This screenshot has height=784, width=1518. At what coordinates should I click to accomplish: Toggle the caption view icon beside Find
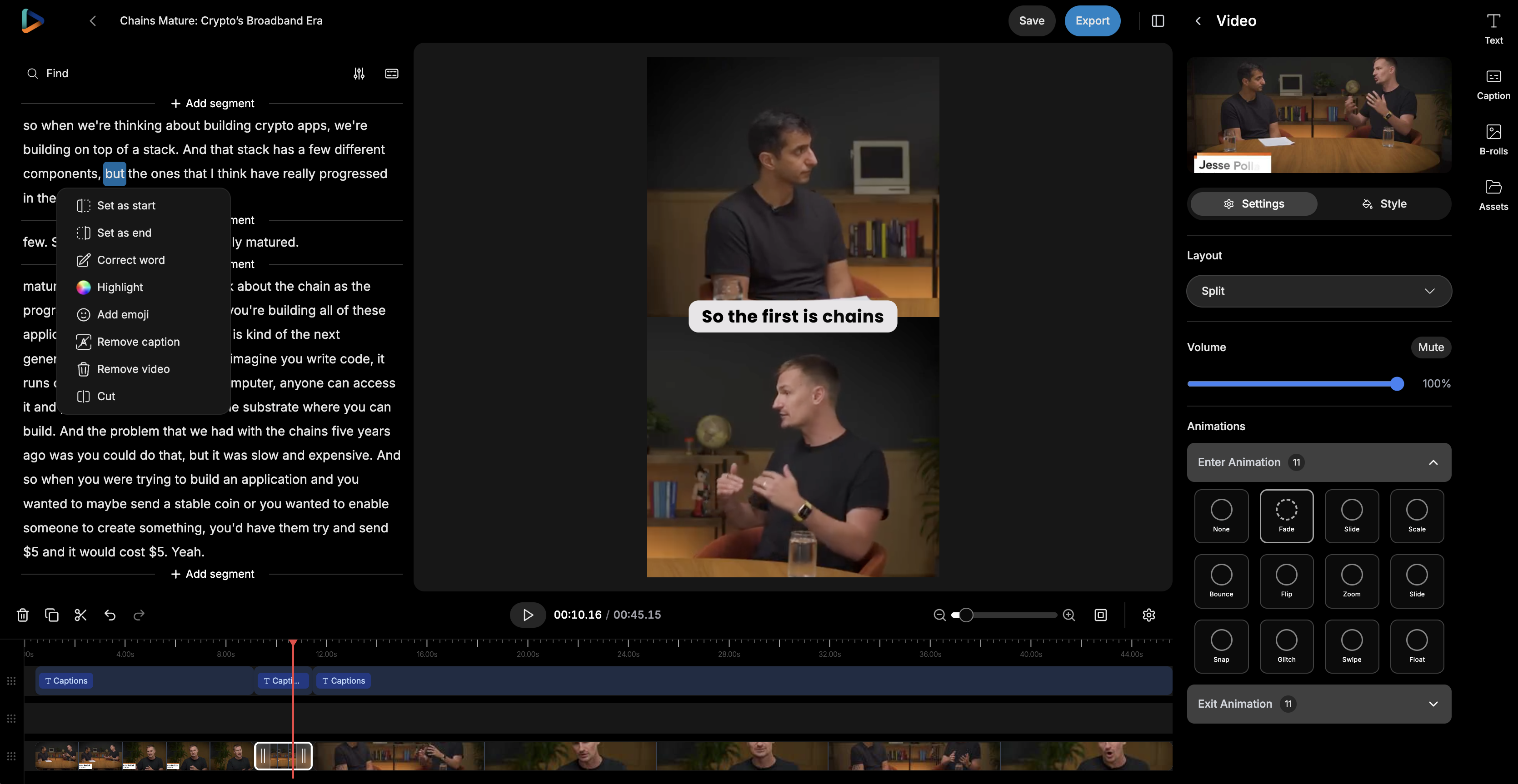click(391, 73)
